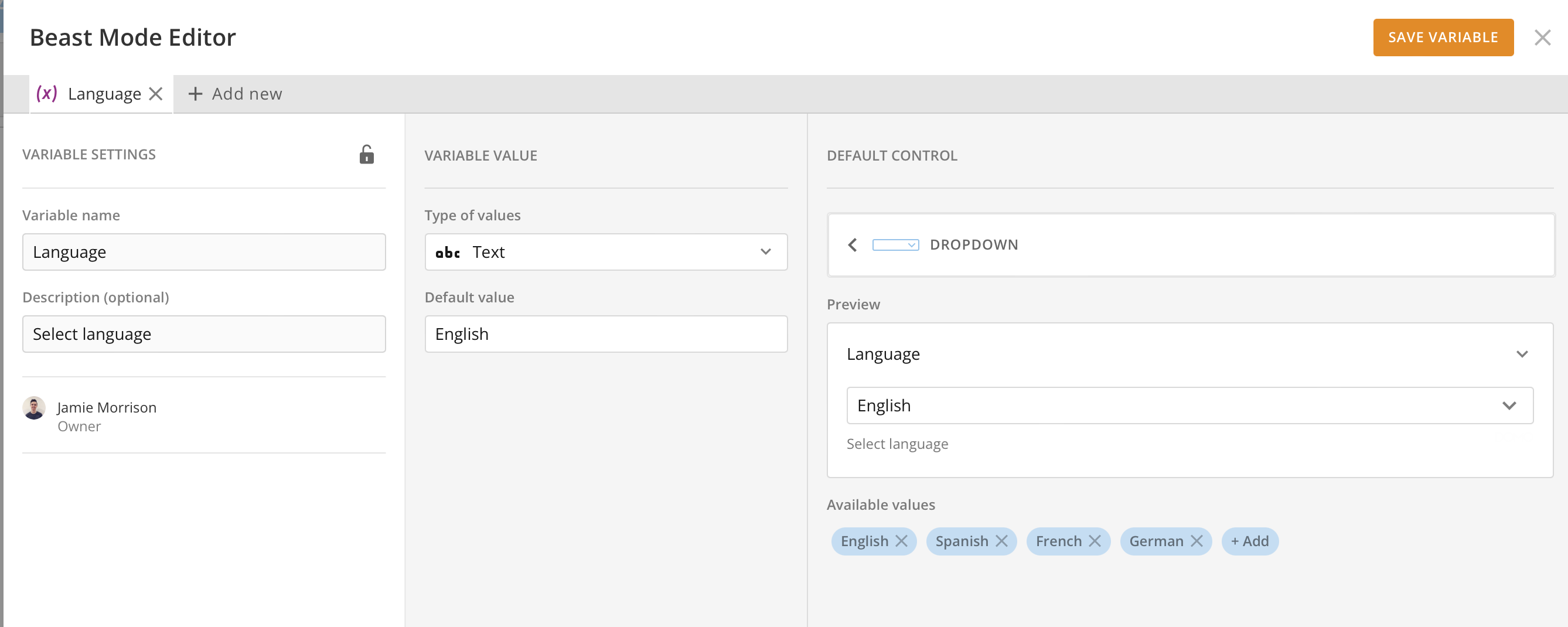
Task: Click the (x) variable icon in tab
Action: point(47,93)
